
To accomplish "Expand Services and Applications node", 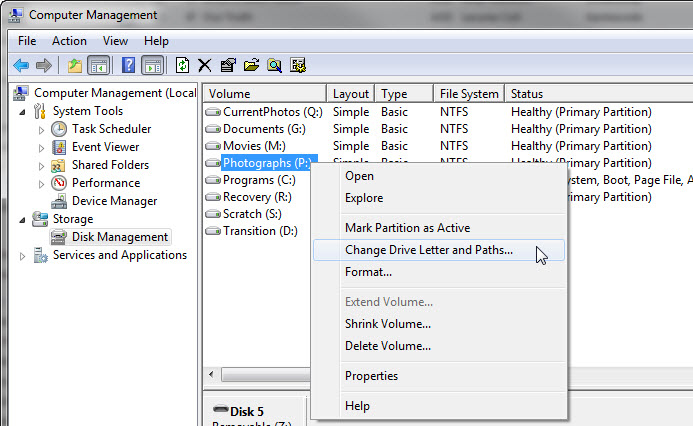I will click(x=22, y=256).
